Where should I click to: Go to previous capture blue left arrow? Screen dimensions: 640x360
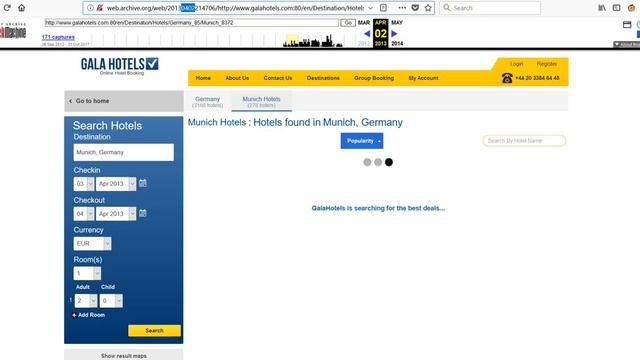coord(367,34)
